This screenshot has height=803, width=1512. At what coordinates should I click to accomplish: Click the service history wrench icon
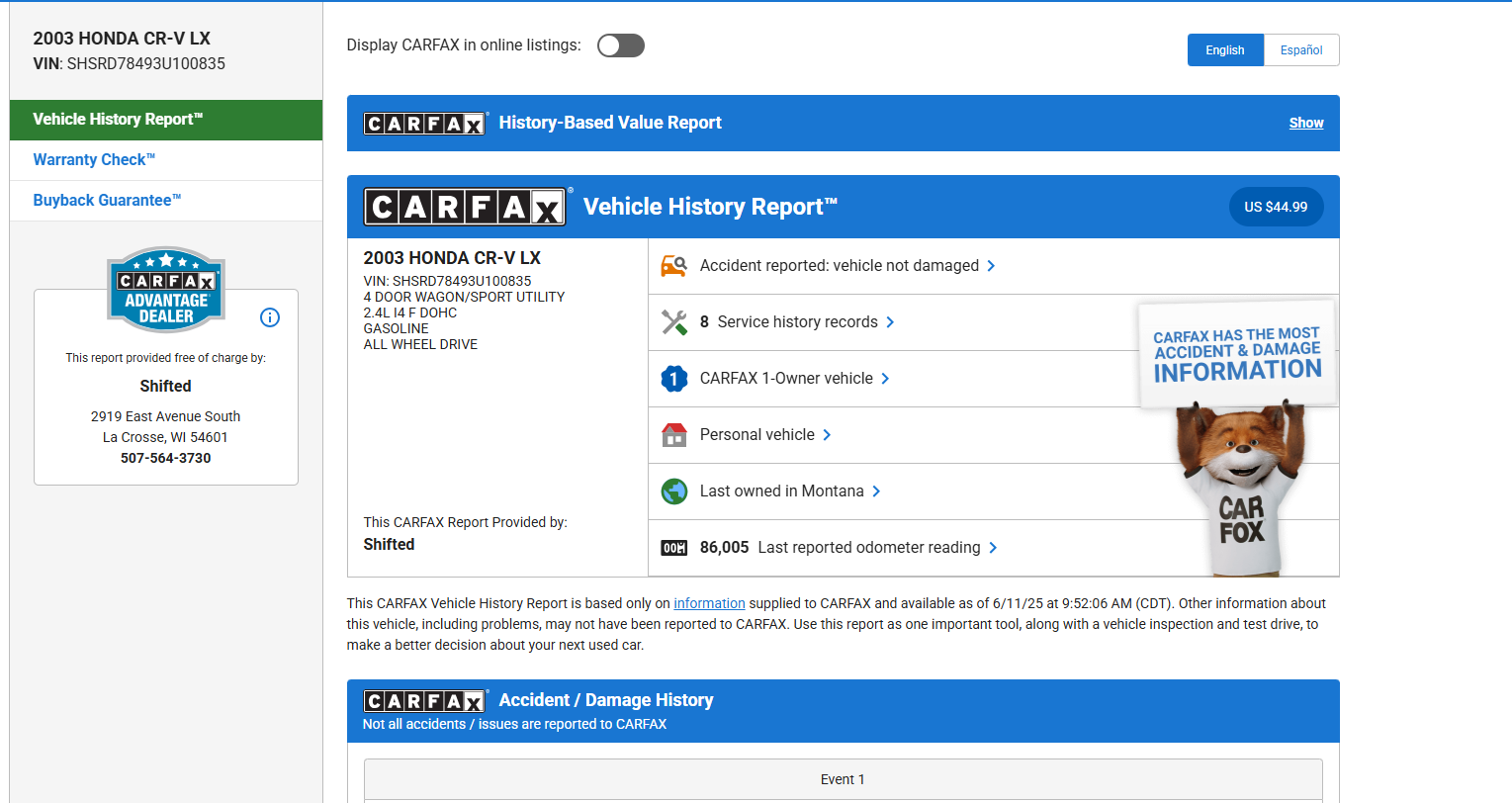click(x=674, y=322)
